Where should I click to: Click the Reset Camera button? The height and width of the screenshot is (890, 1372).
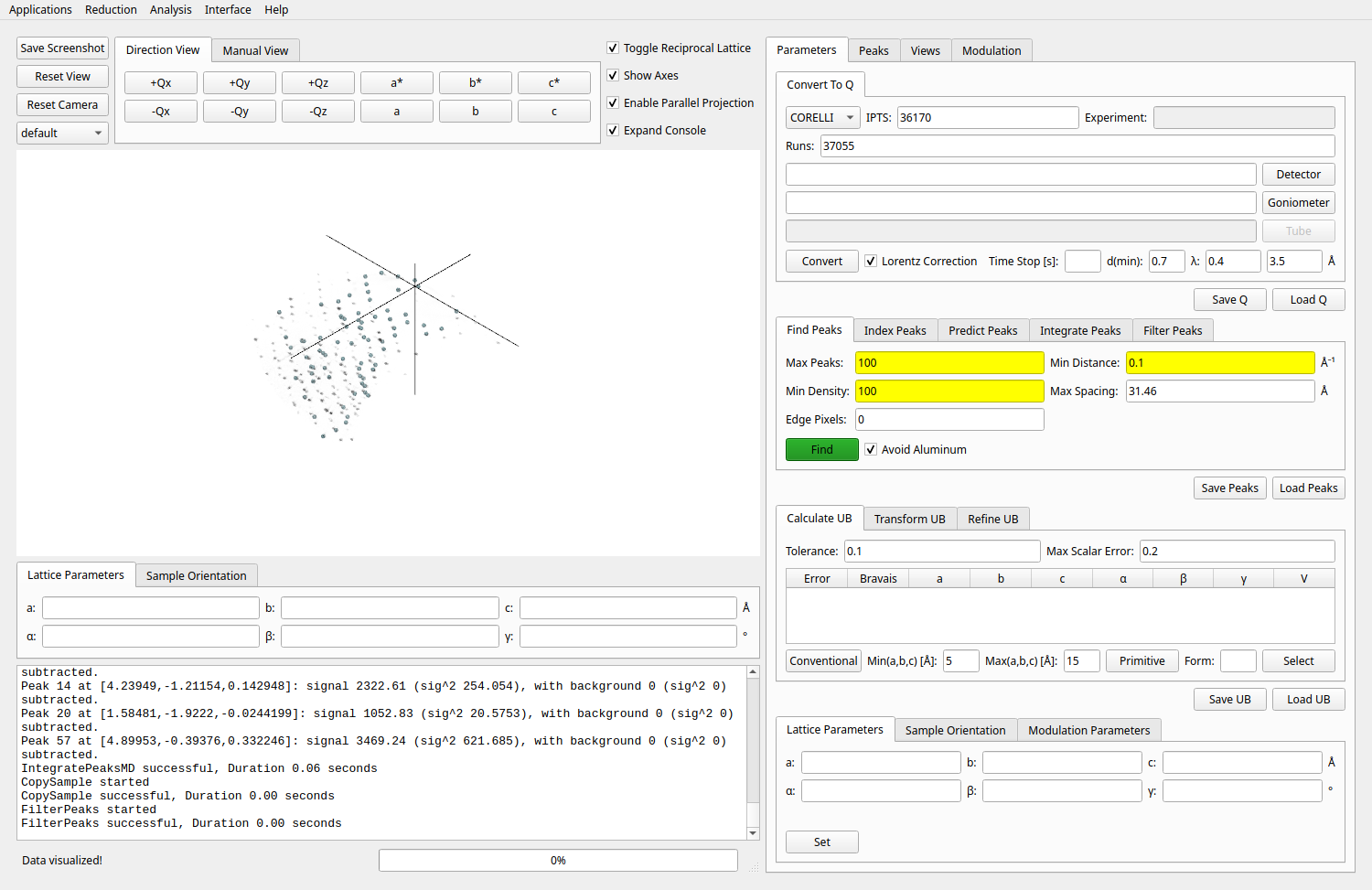pos(62,104)
